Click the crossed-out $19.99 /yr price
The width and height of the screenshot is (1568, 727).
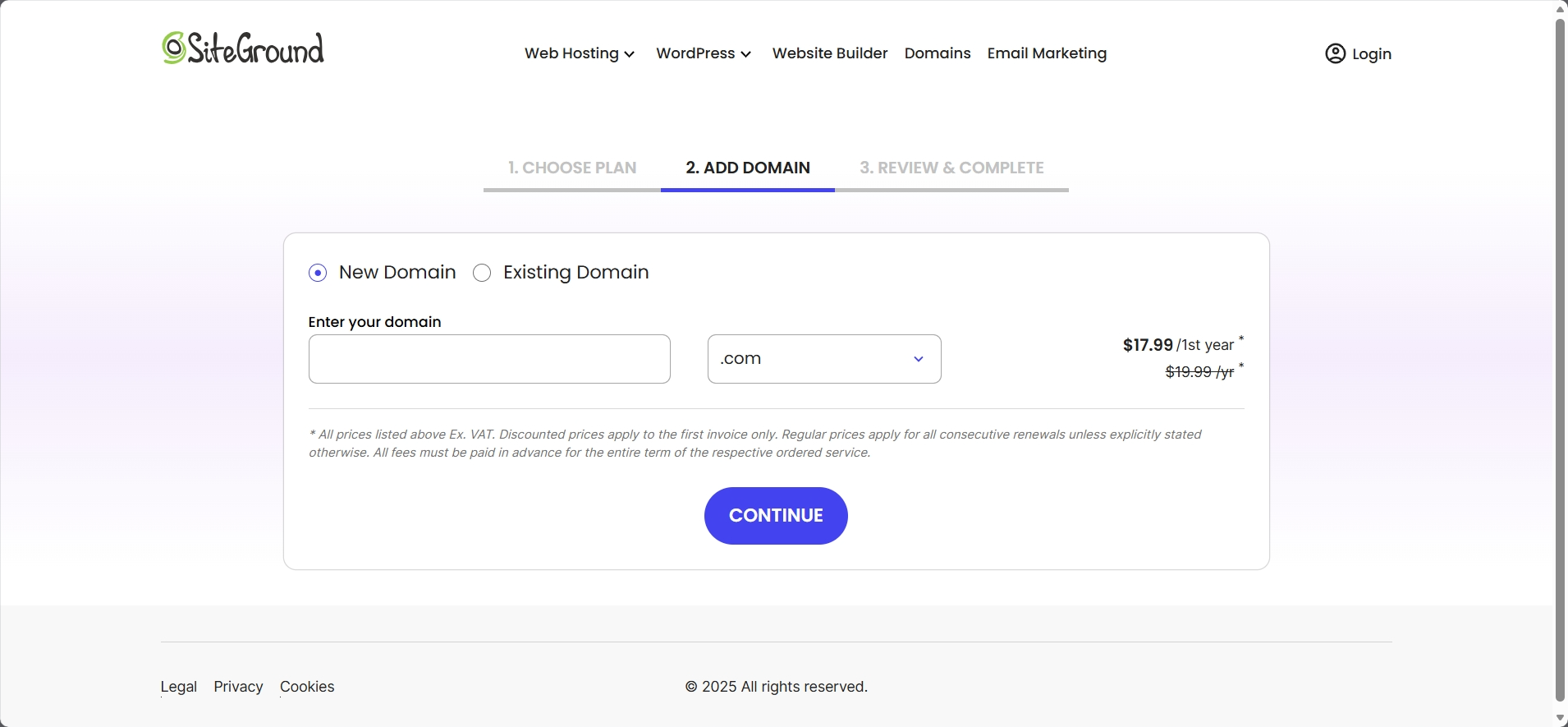coord(1199,372)
